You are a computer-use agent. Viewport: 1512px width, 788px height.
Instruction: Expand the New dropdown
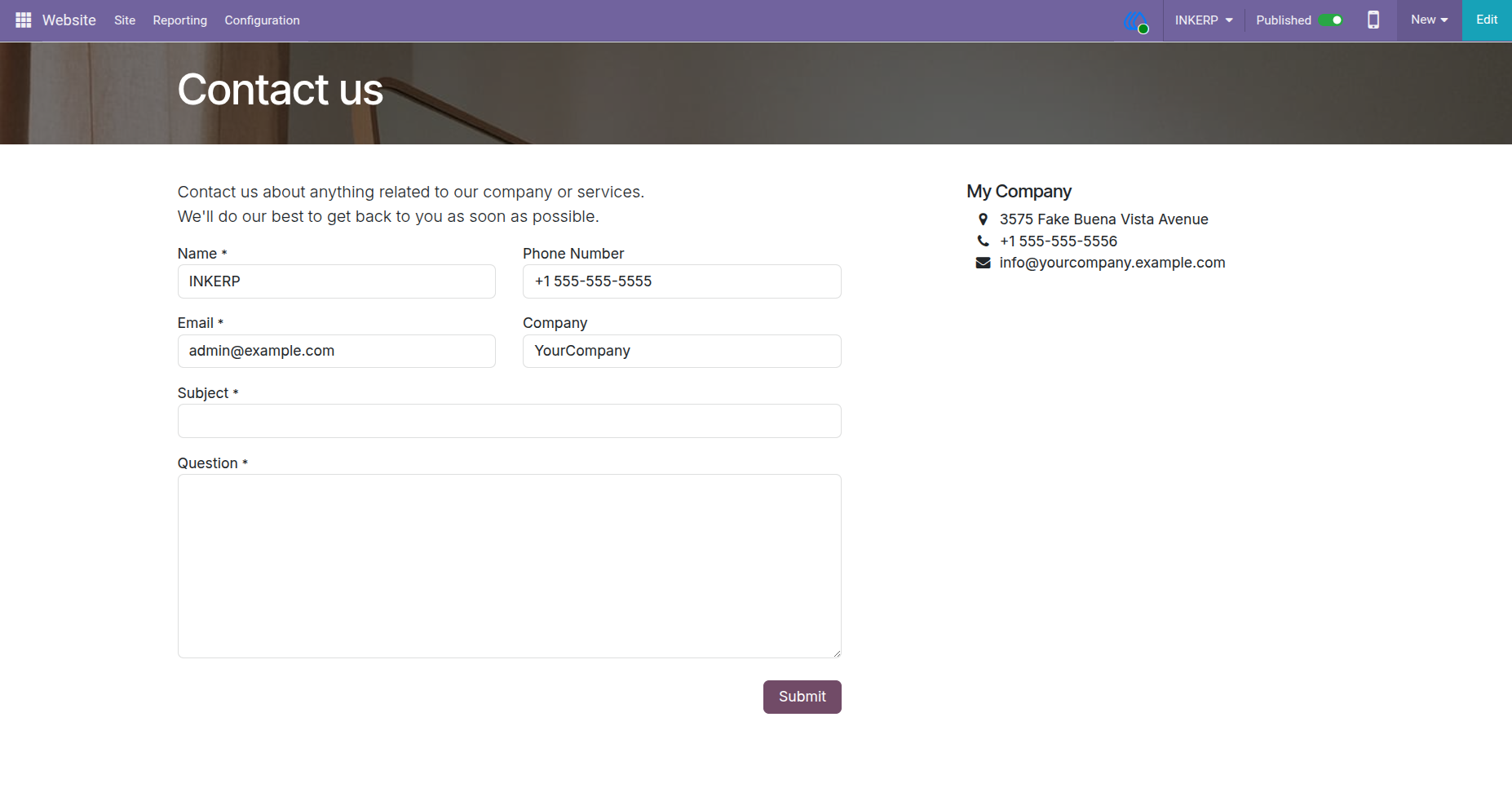click(x=1430, y=20)
